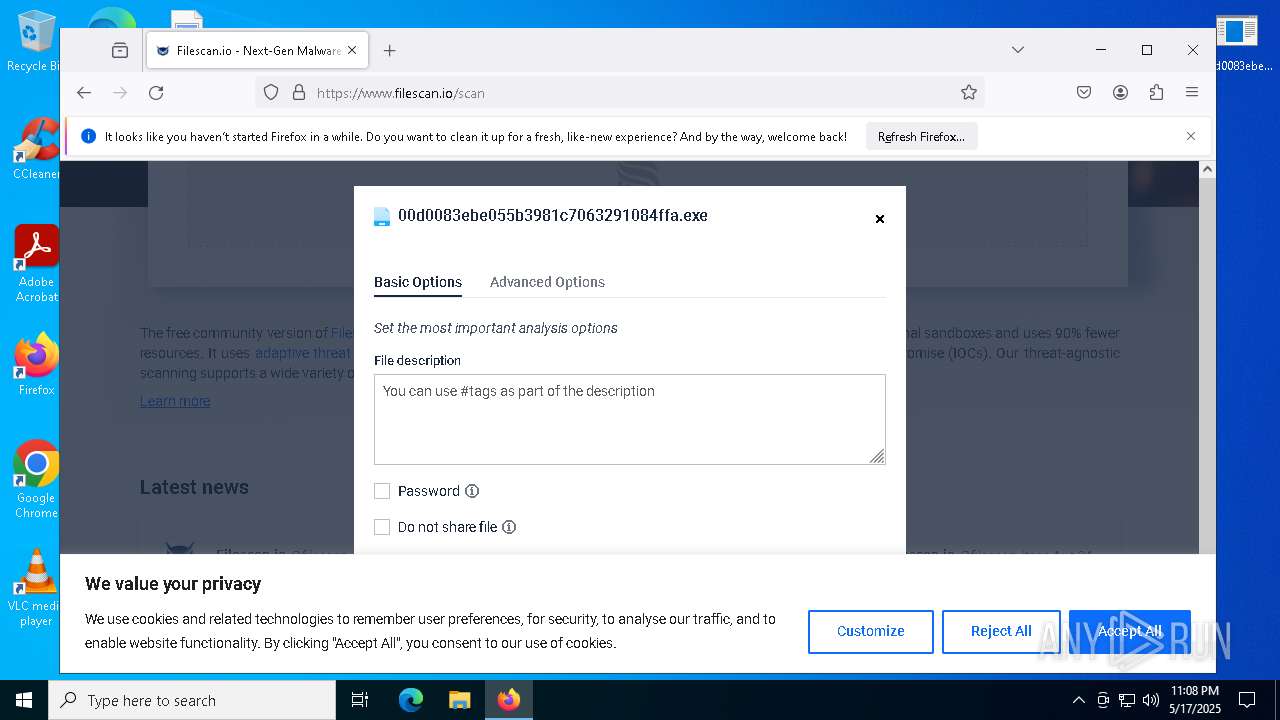The image size is (1280, 720).
Task: Open the taskbar clock showing 11:08 PM
Action: pyautogui.click(x=1194, y=700)
